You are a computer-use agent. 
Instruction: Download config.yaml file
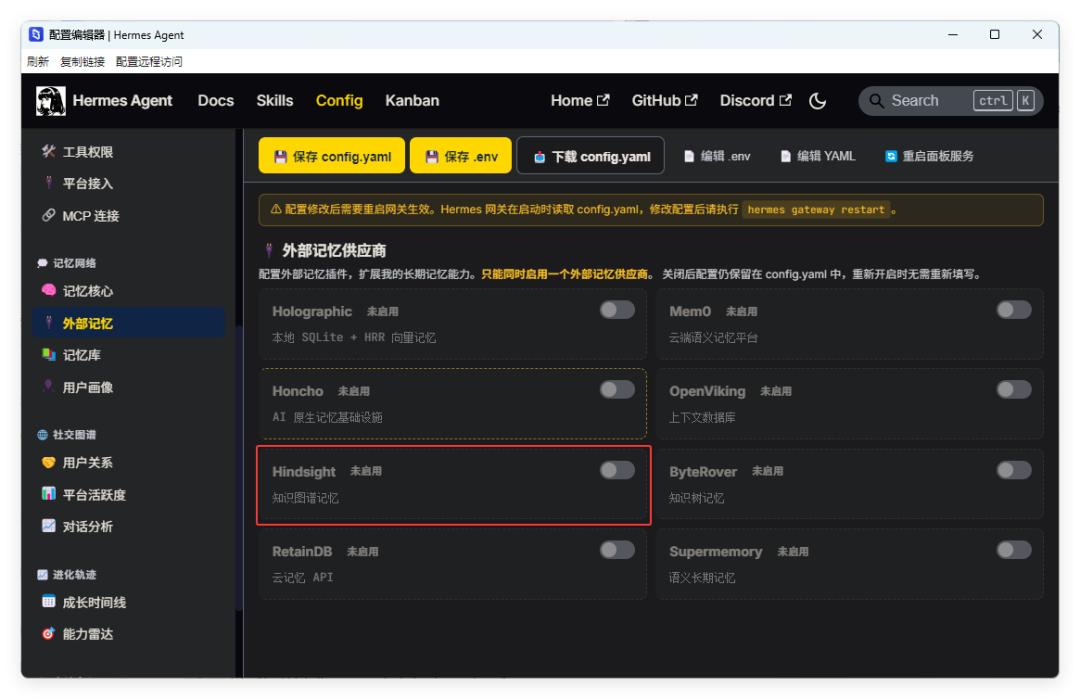(590, 156)
